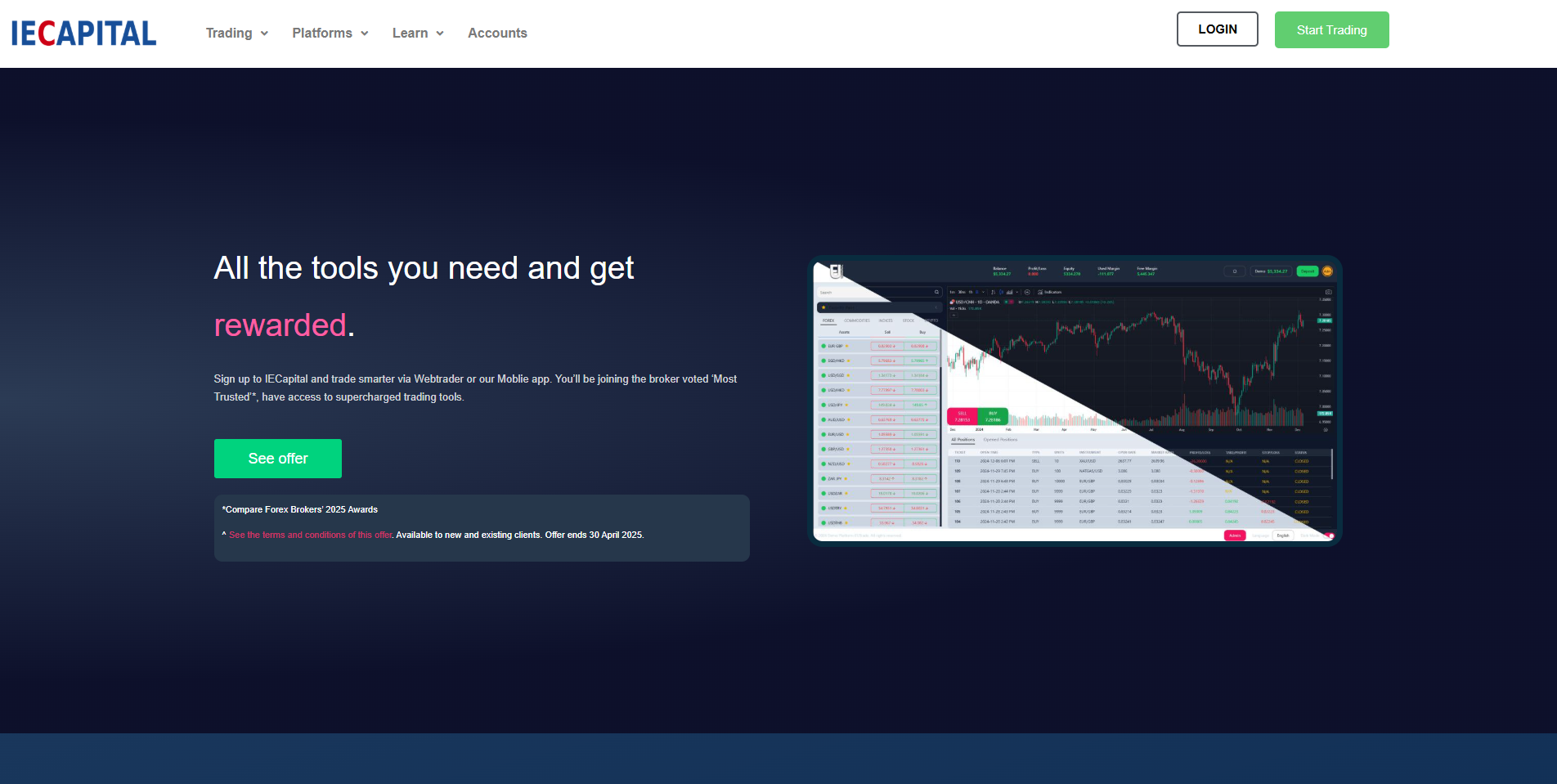The image size is (1557, 784).
Task: Click the 'All the tools you need and get' heading
Action: coord(424,268)
